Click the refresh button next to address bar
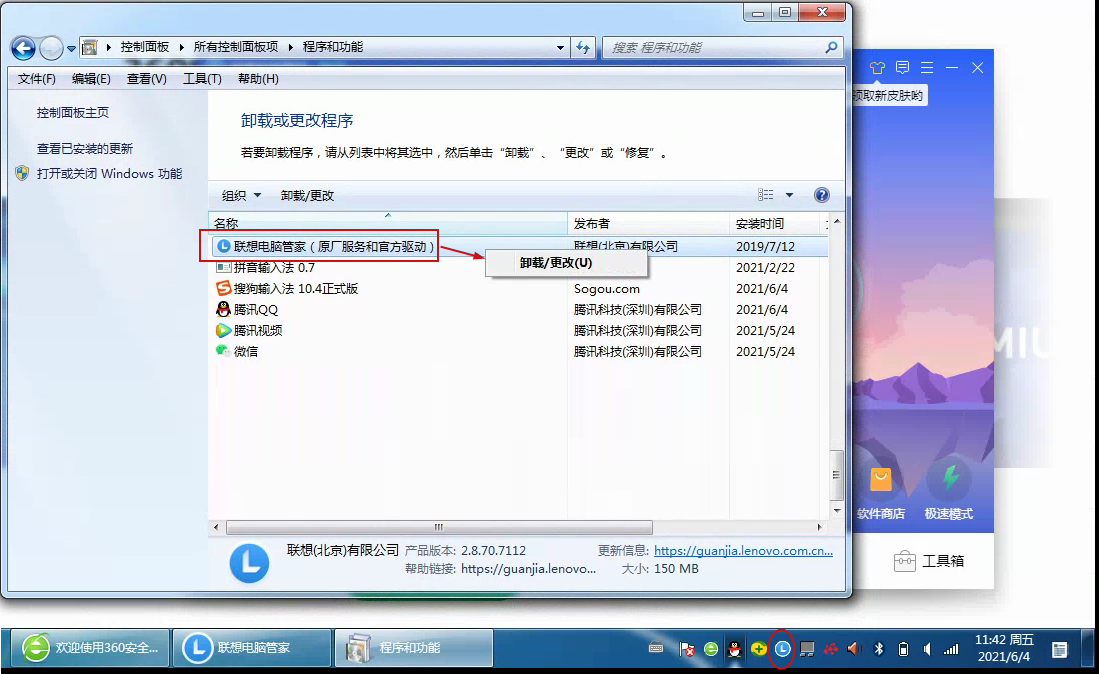1099x674 pixels. (x=583, y=48)
